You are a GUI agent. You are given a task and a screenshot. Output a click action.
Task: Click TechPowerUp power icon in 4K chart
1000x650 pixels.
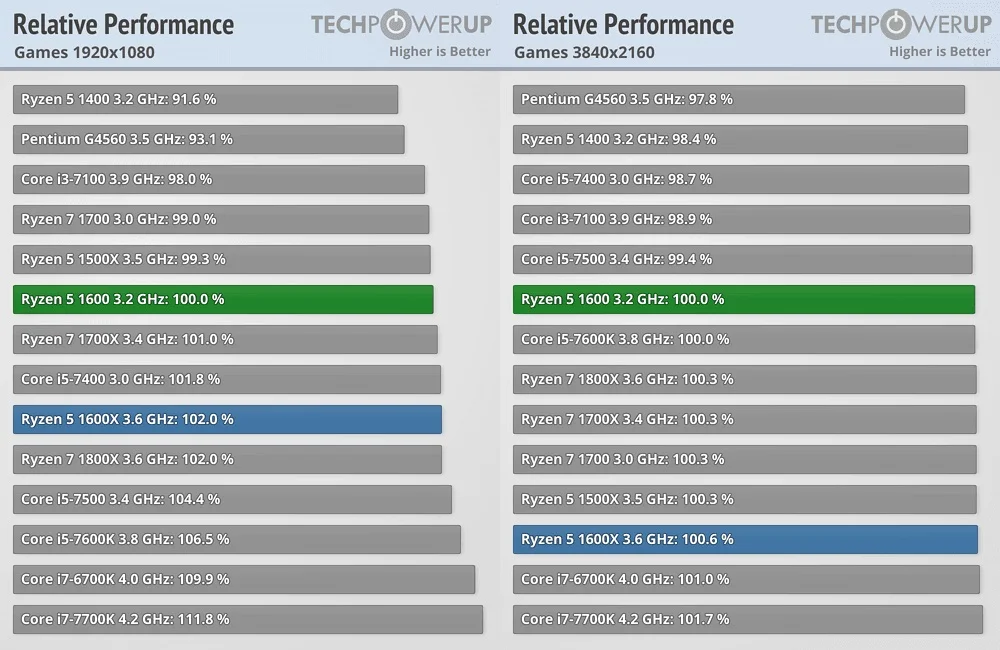point(896,24)
